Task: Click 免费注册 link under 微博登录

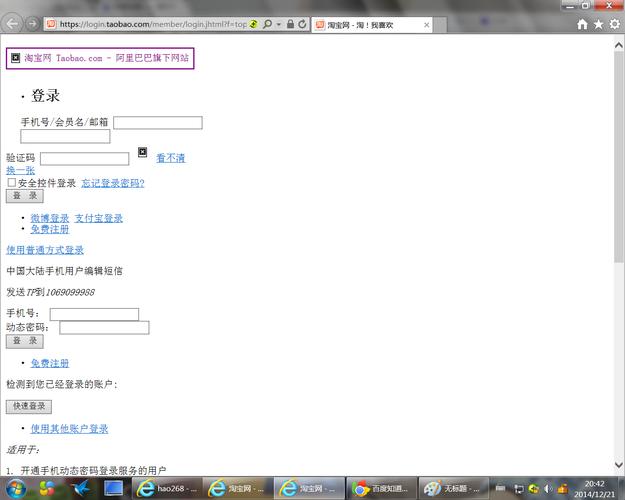Action: coord(50,229)
